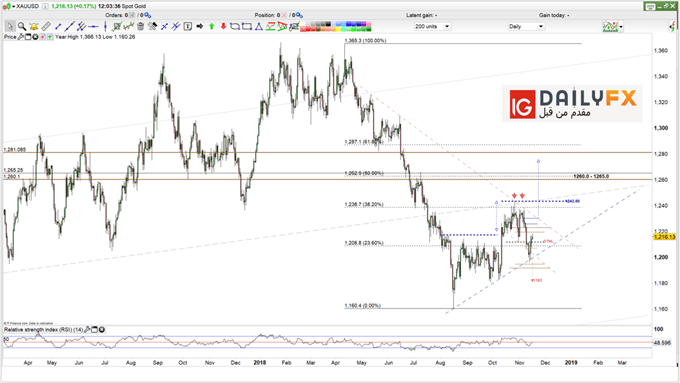Select the text box annotation tool
The width and height of the screenshot is (680, 383).
tap(188, 26)
